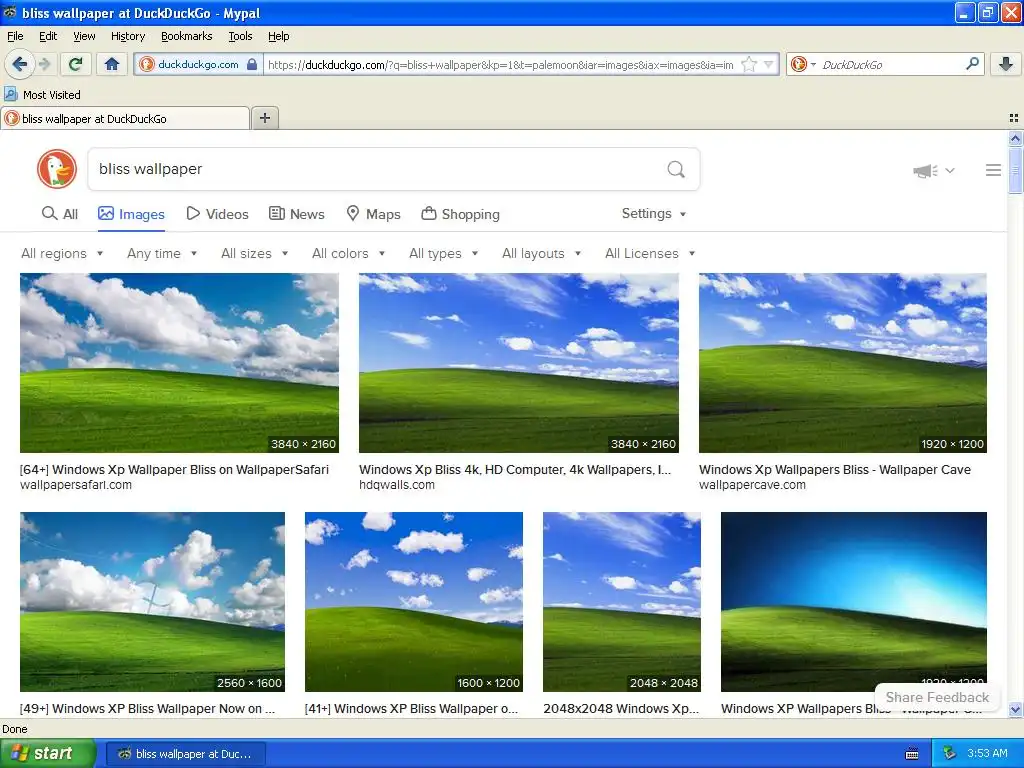Select the bliss wallpaper taskbar button

tap(185, 754)
